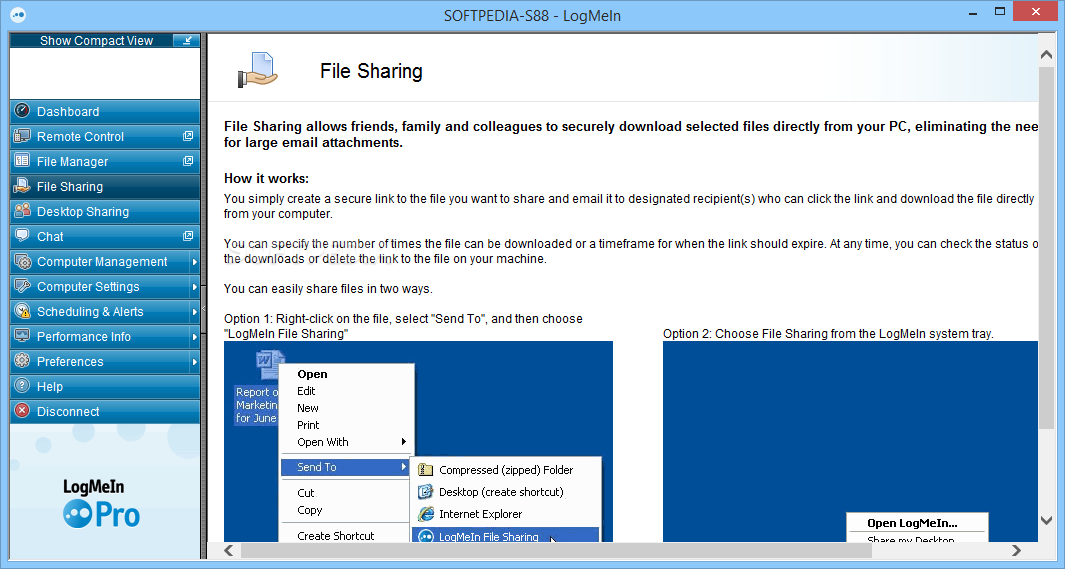Click horizontal scrollbar left arrow
1065x569 pixels.
(229, 550)
